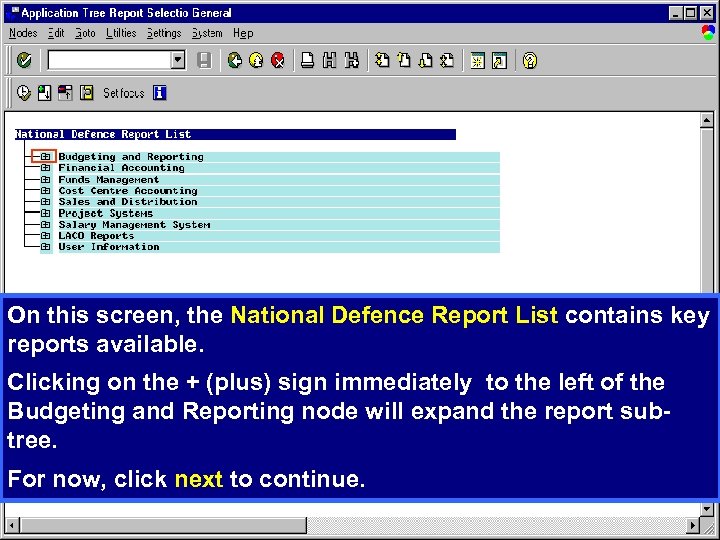Expand the User Information node
Viewport: 720px width, 540px height.
[45, 247]
